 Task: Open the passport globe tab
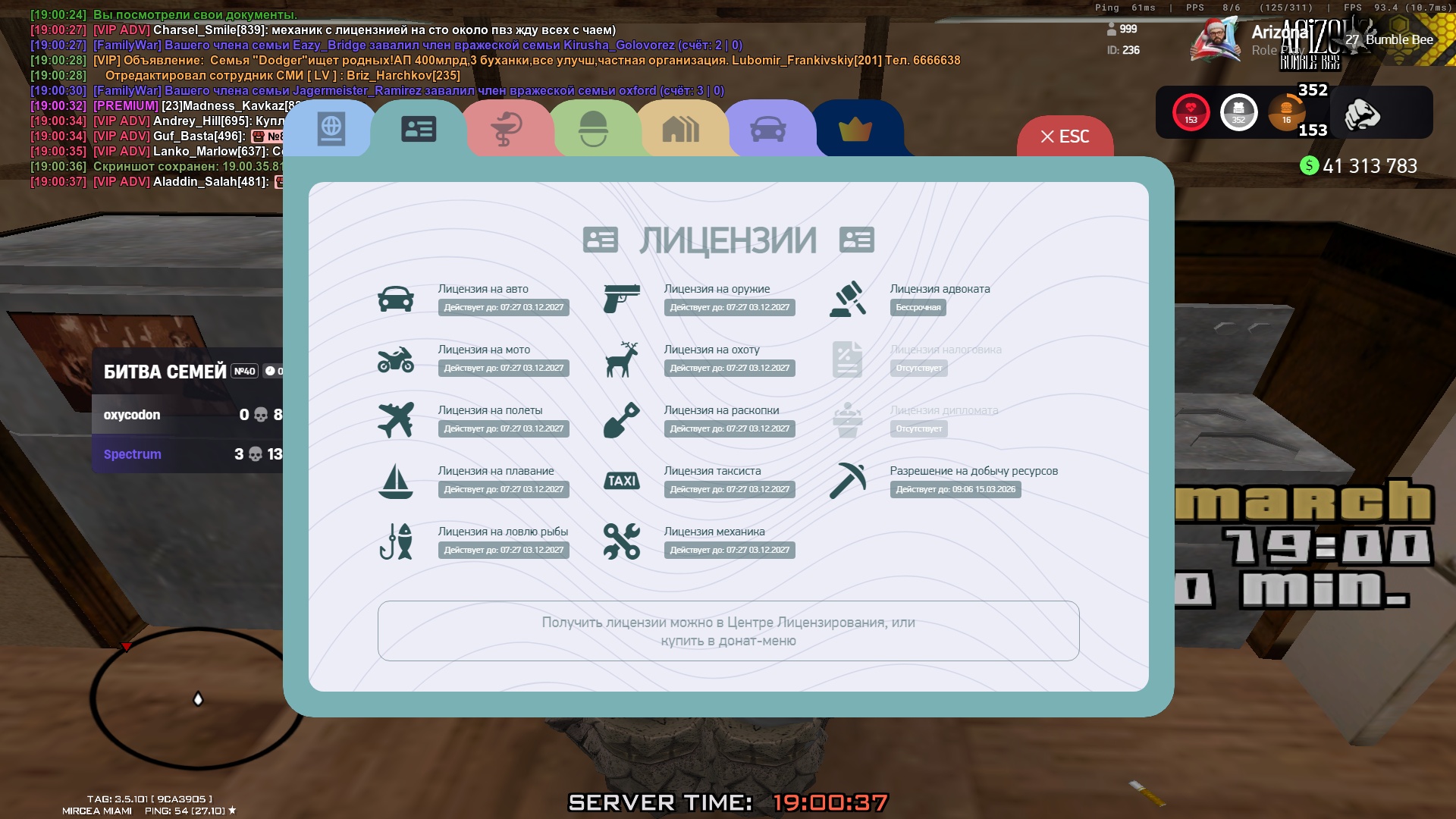[331, 129]
